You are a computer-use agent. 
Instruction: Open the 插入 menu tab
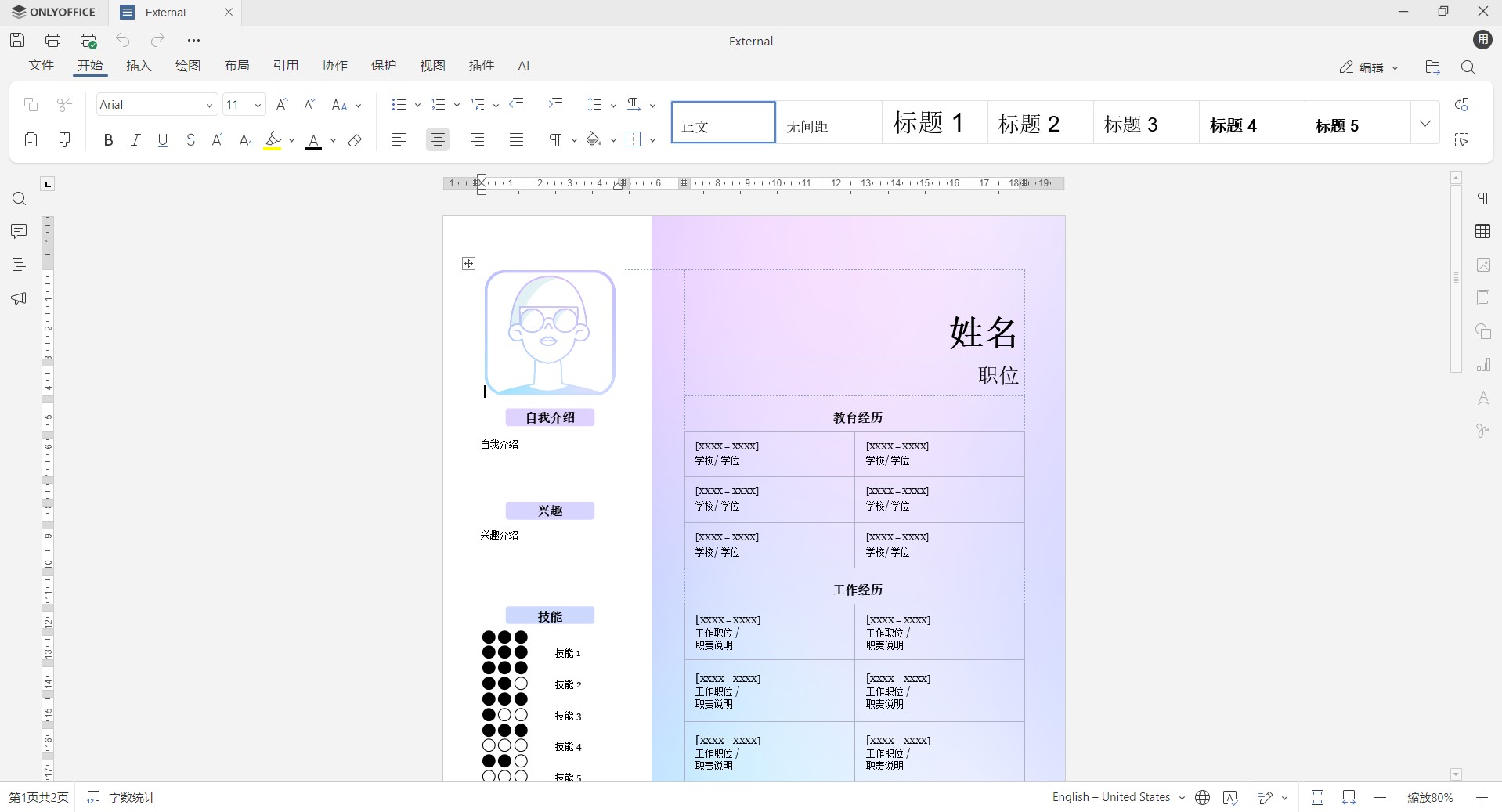click(x=139, y=66)
